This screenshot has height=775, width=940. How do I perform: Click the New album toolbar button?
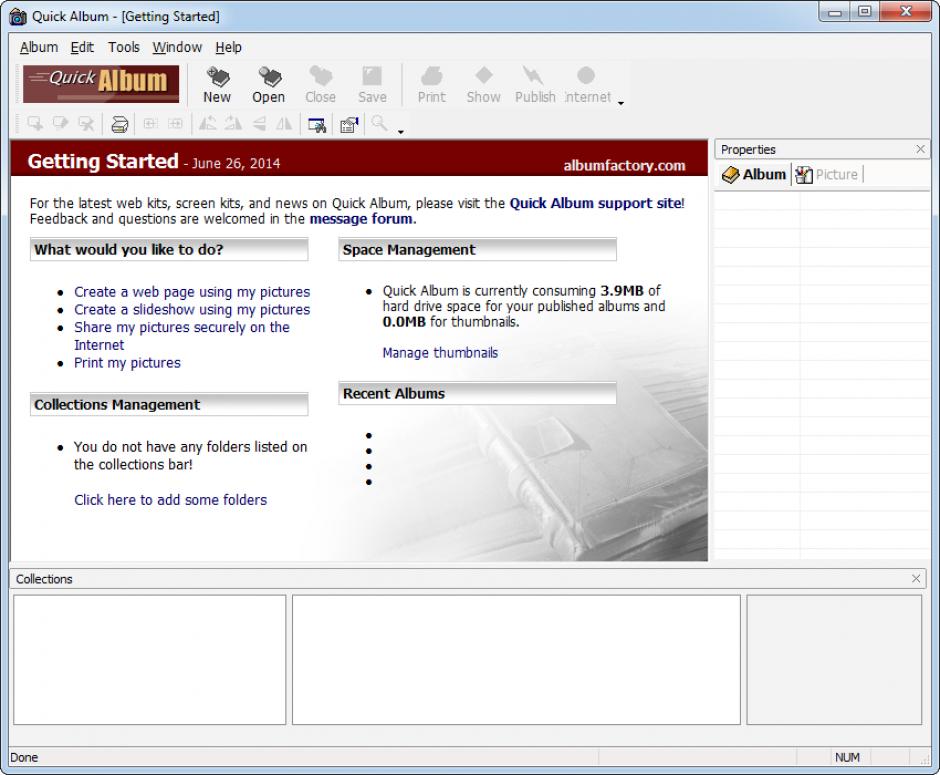click(216, 85)
